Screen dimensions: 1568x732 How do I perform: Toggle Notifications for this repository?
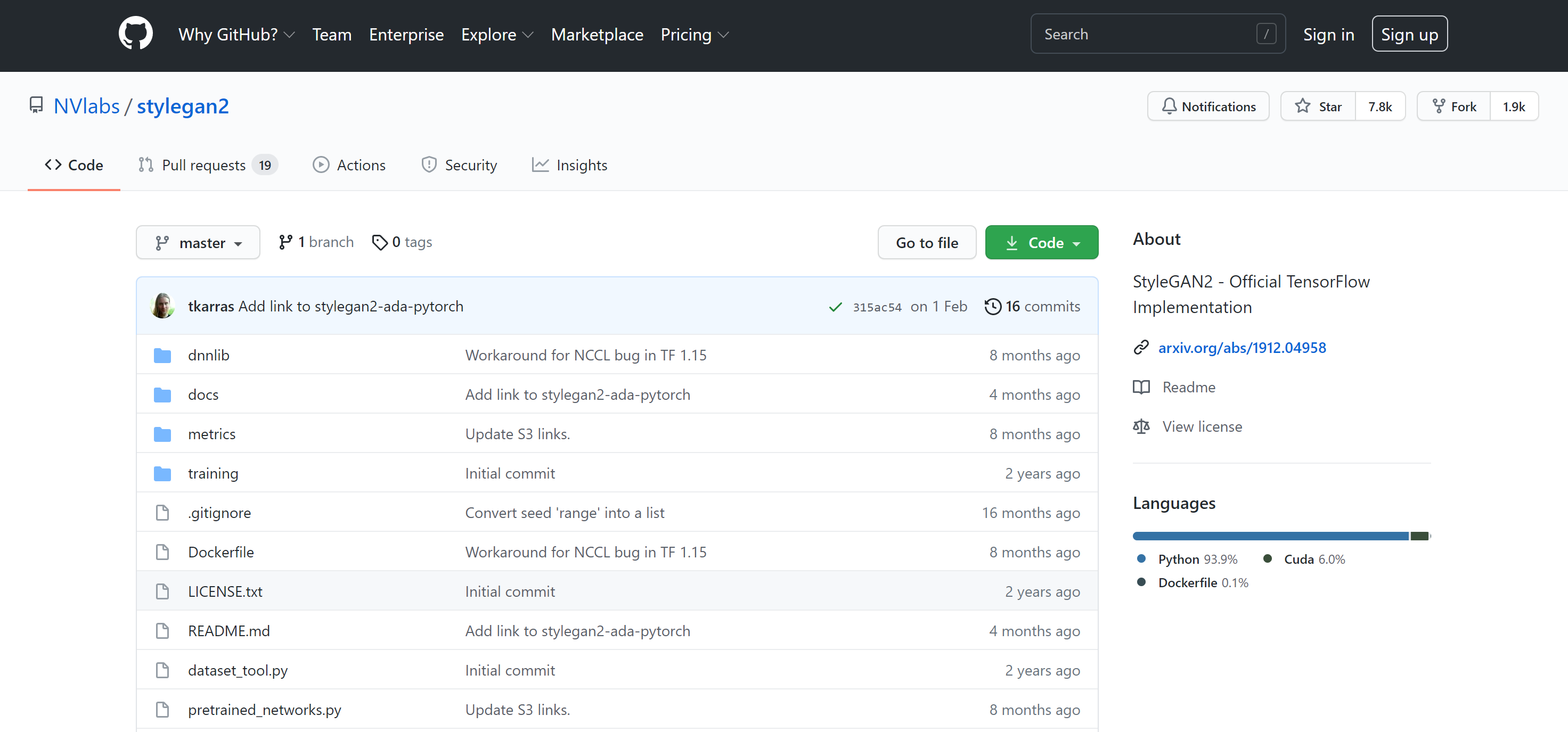pos(1207,106)
